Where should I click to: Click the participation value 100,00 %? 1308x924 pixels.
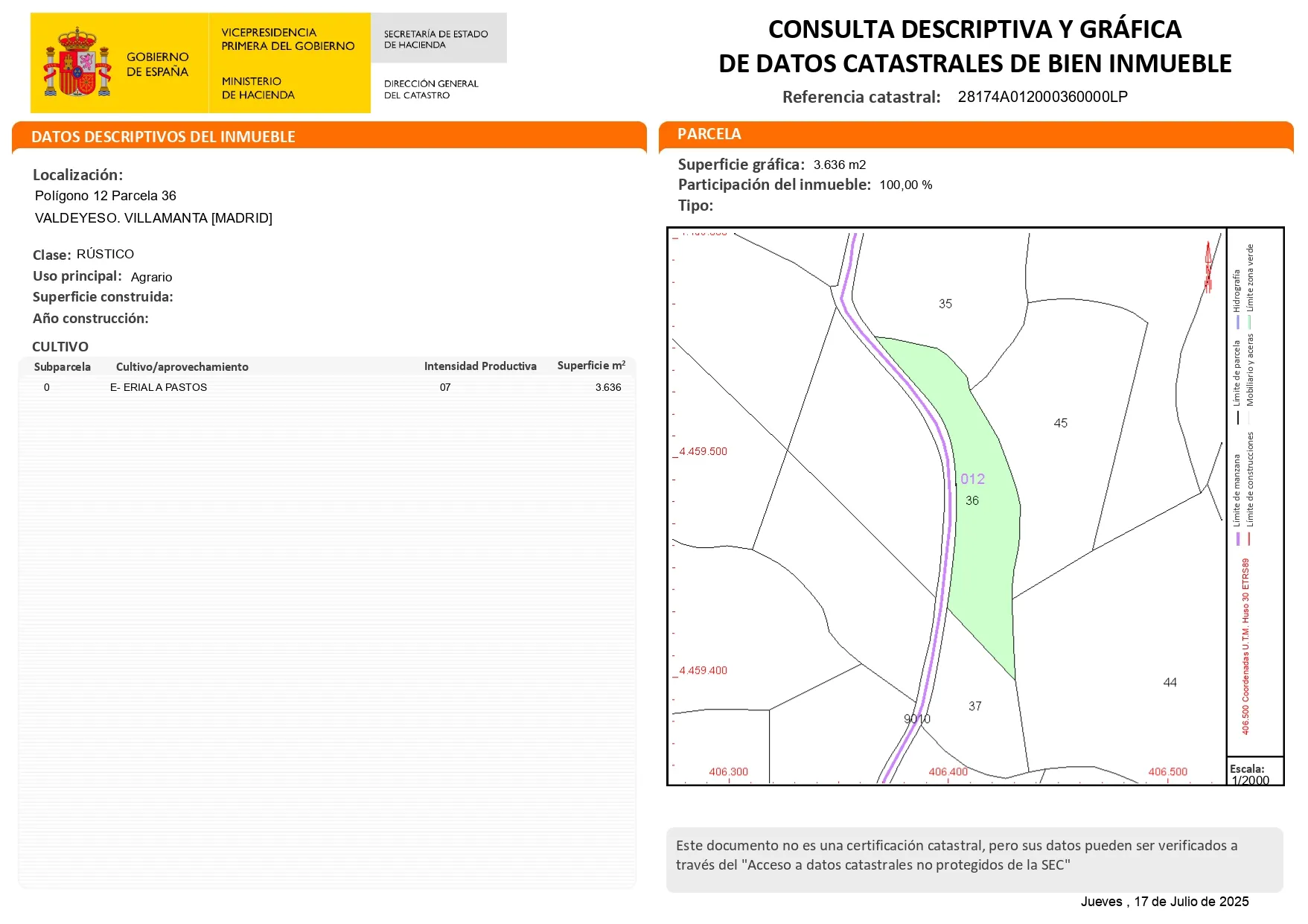click(906, 185)
